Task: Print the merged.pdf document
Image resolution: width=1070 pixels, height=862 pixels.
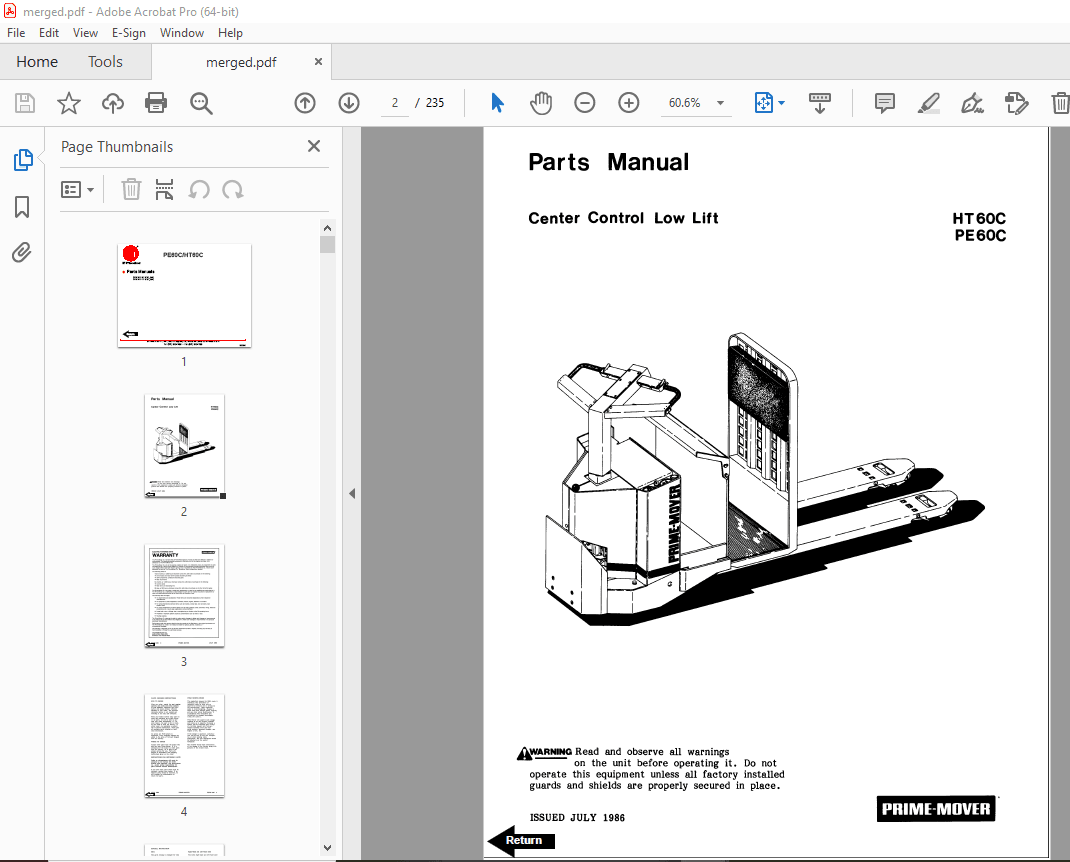Action: [x=157, y=102]
